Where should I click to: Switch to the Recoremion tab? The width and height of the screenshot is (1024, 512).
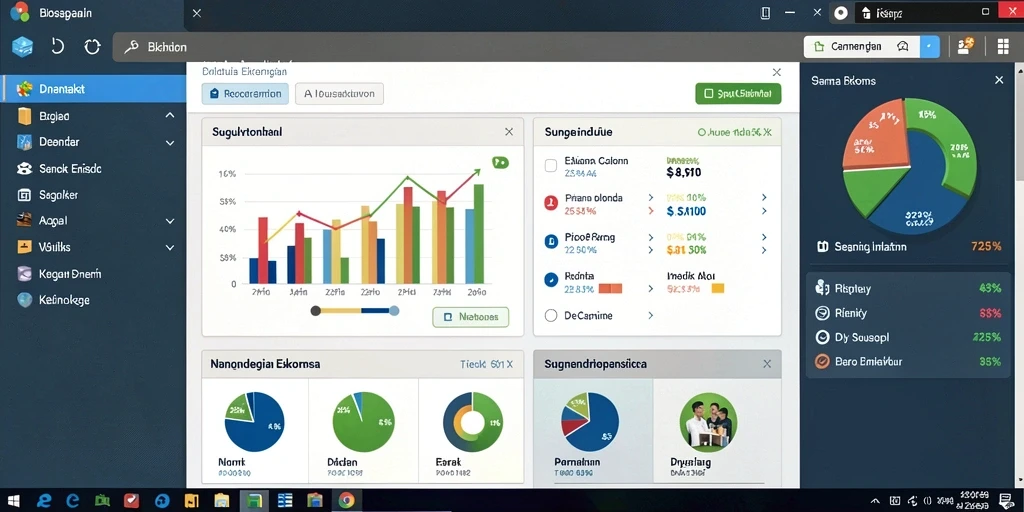(x=246, y=94)
